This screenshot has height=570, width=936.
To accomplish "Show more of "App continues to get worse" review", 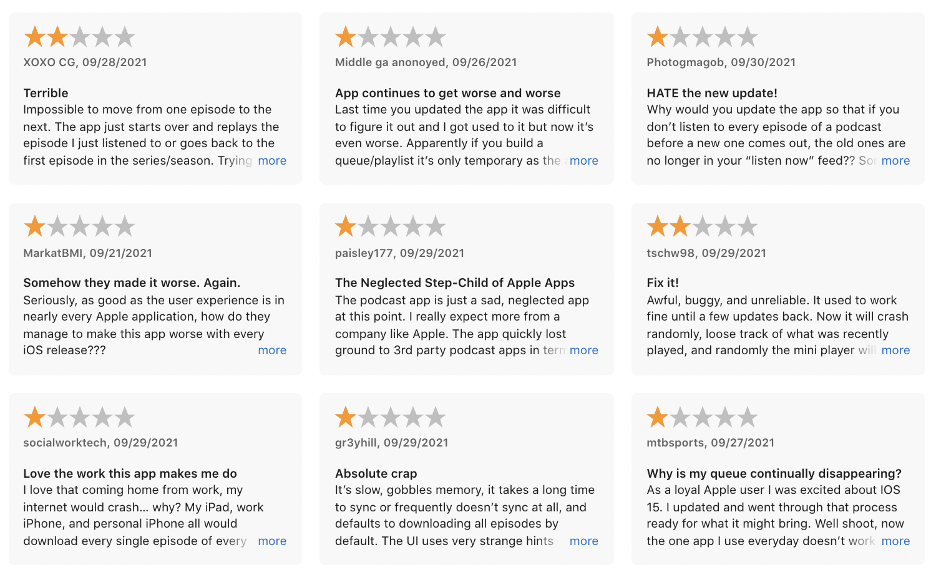I will coord(584,160).
